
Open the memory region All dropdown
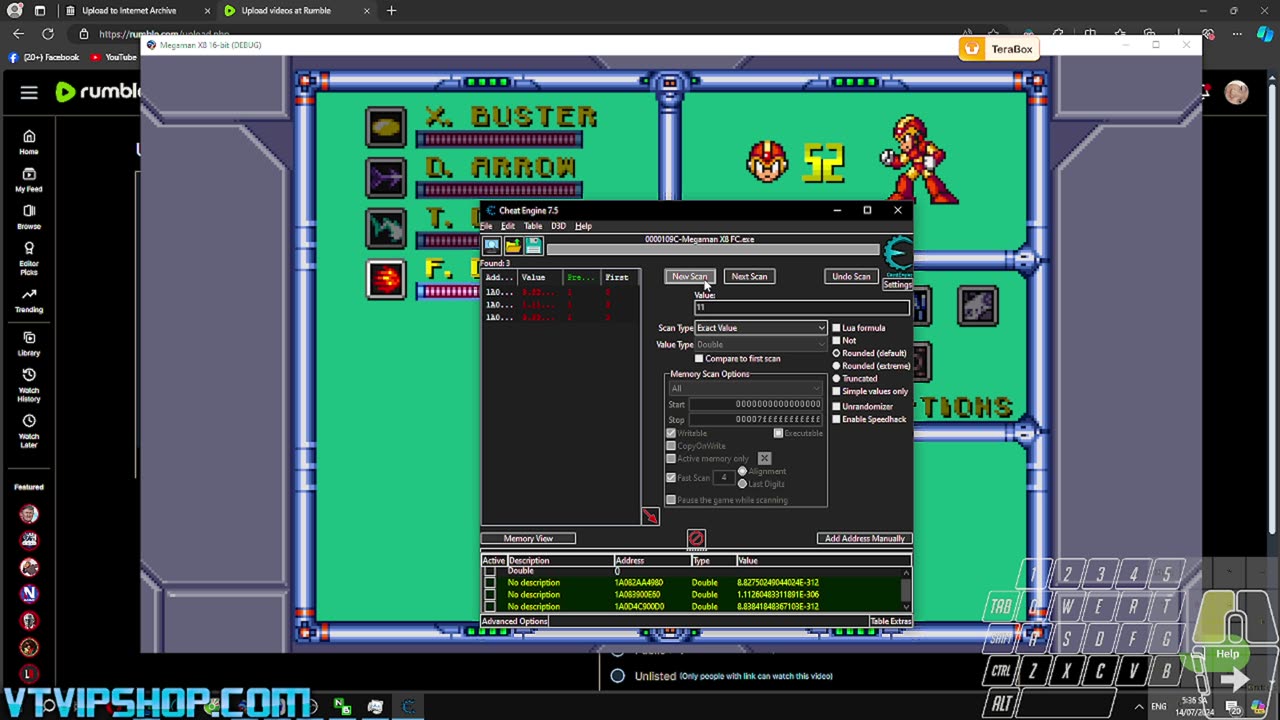(745, 388)
